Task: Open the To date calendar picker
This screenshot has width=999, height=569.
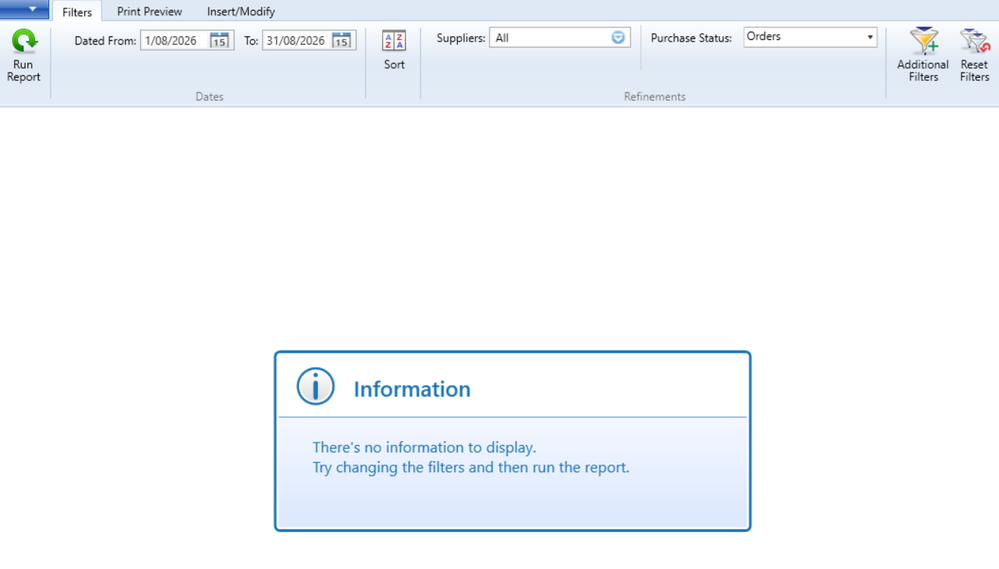Action: coord(341,40)
